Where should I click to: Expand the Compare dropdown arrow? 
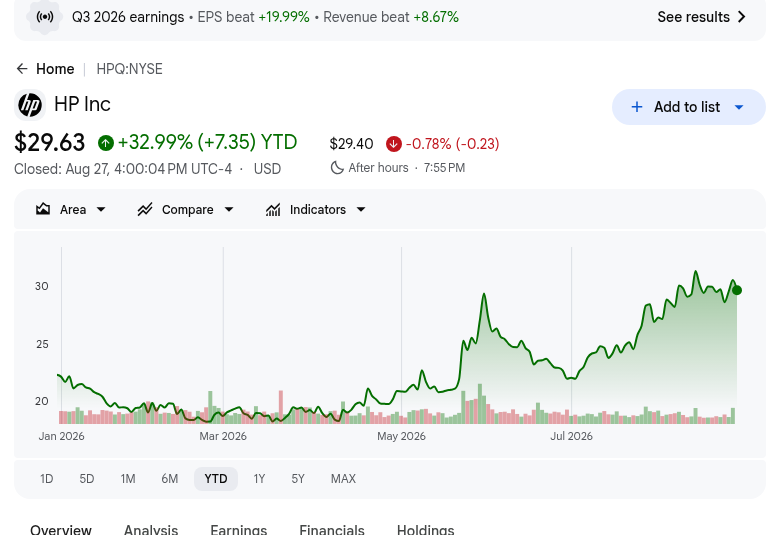tap(229, 210)
